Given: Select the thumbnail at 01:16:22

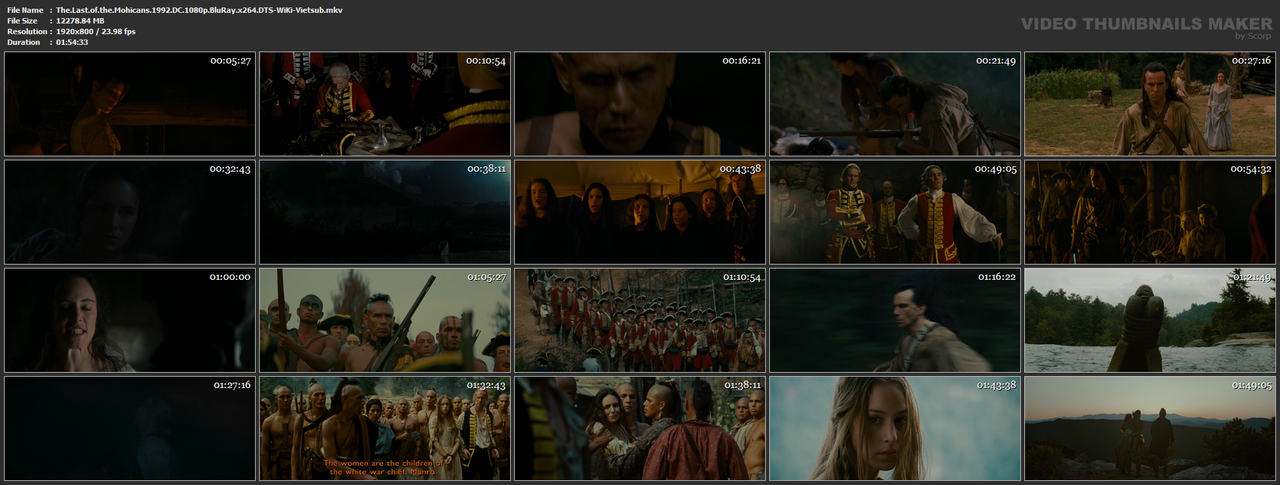Looking at the screenshot, I should pos(895,320).
